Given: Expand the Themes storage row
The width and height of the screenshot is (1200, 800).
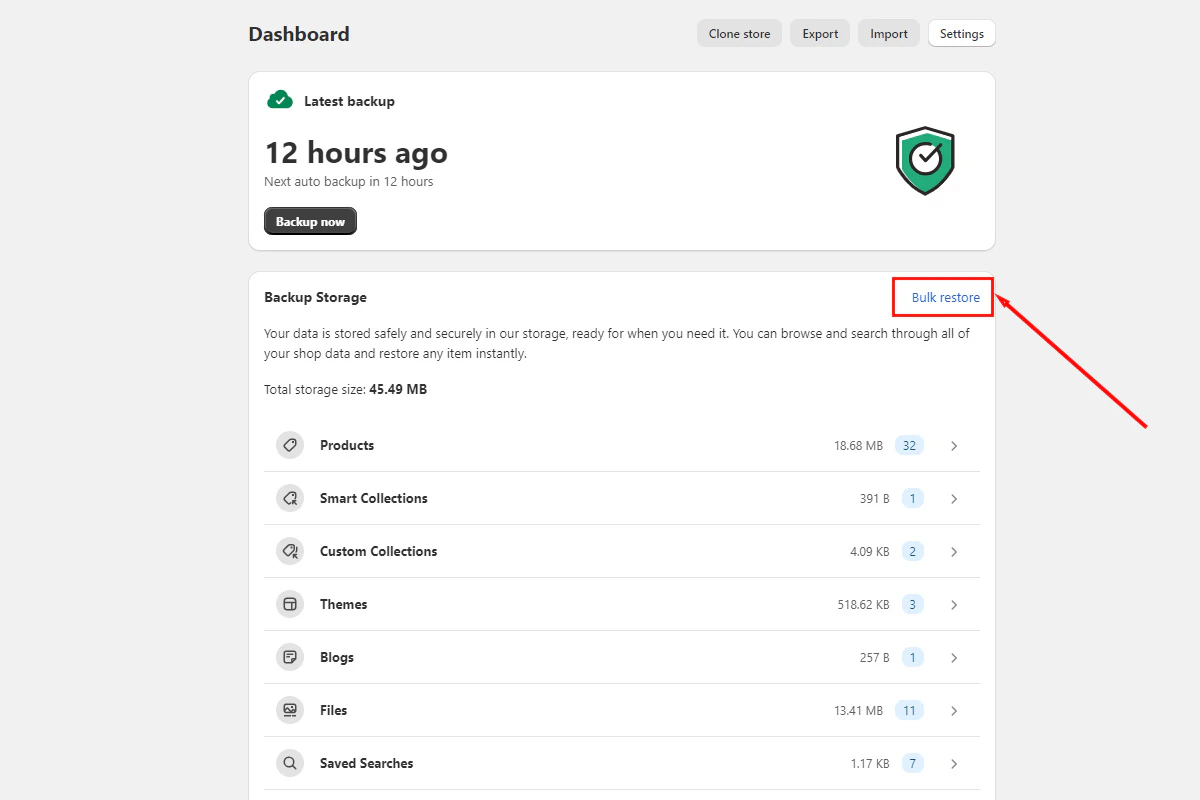Looking at the screenshot, I should pos(953,604).
